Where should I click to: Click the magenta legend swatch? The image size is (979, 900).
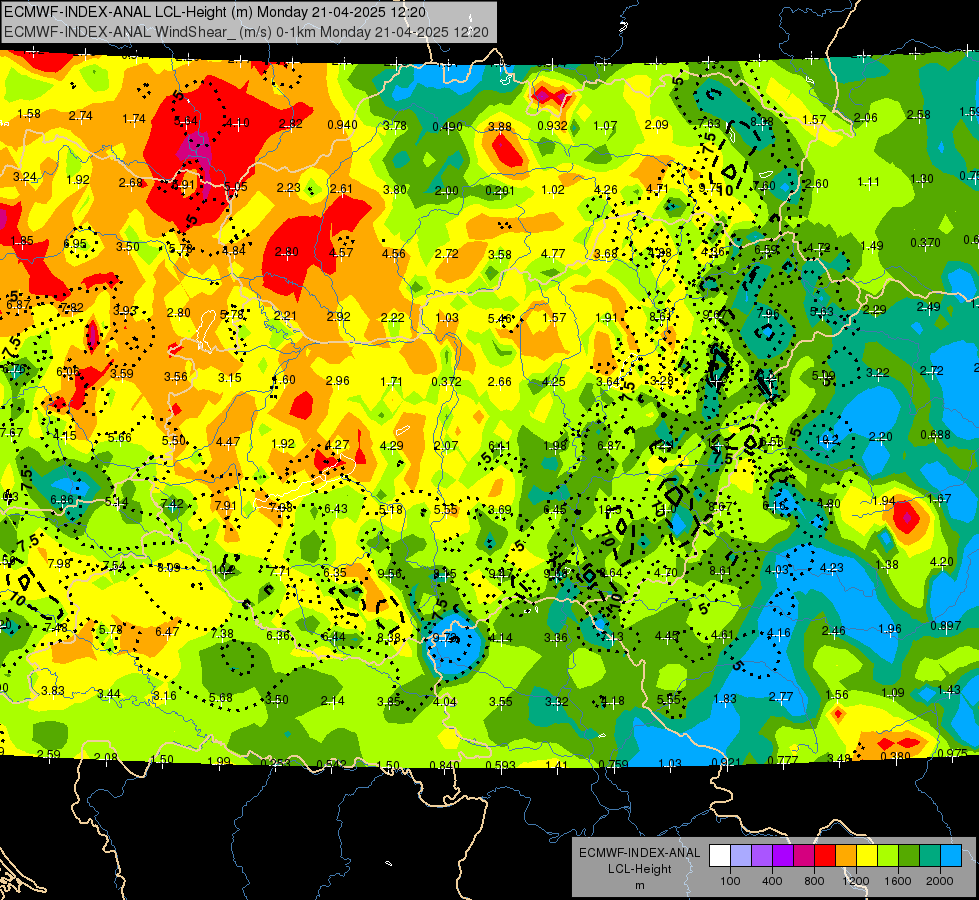804,855
